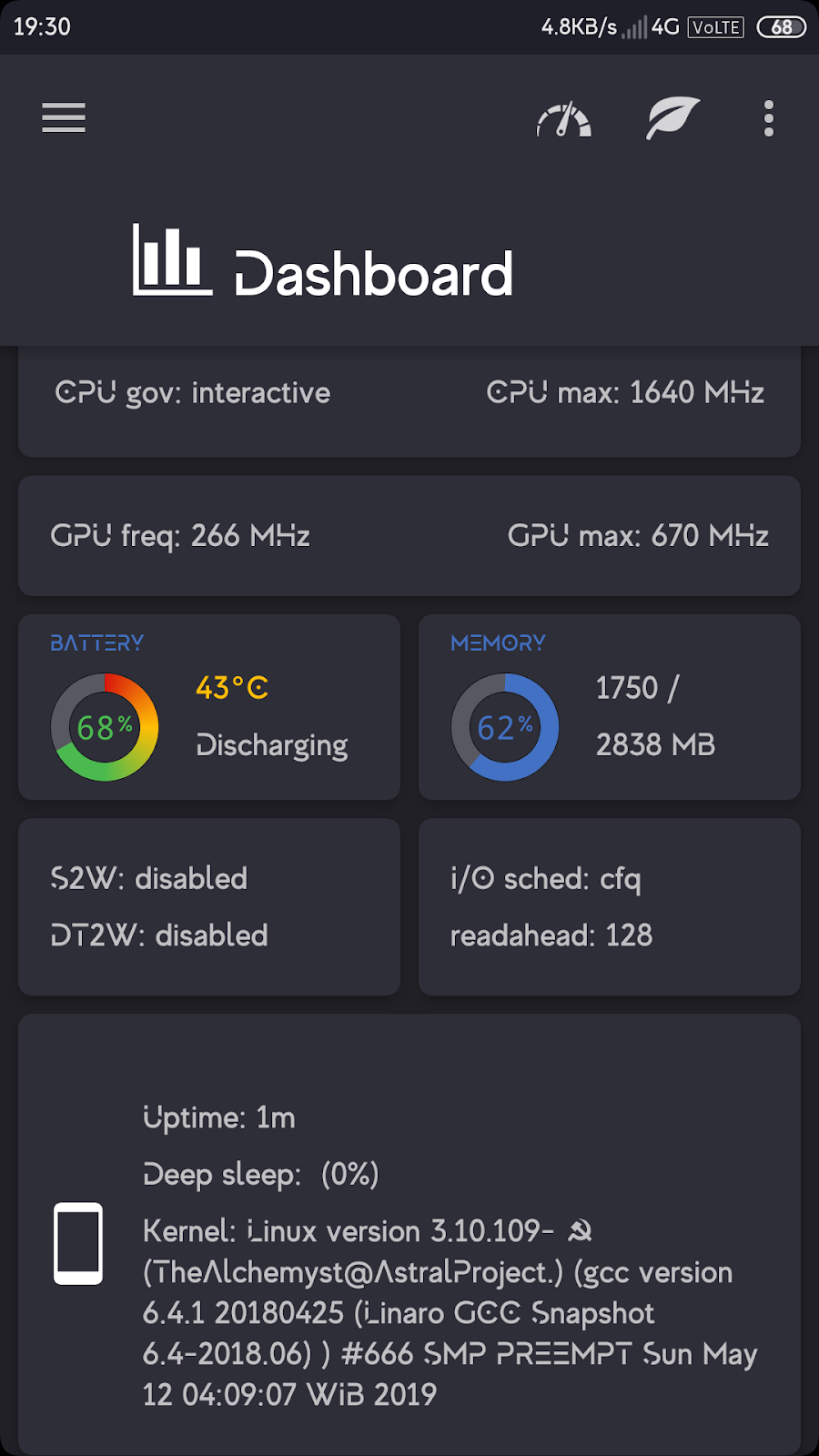Tap the leaf battery-saver icon
Image resolution: width=819 pixels, height=1456 pixels.
click(673, 118)
